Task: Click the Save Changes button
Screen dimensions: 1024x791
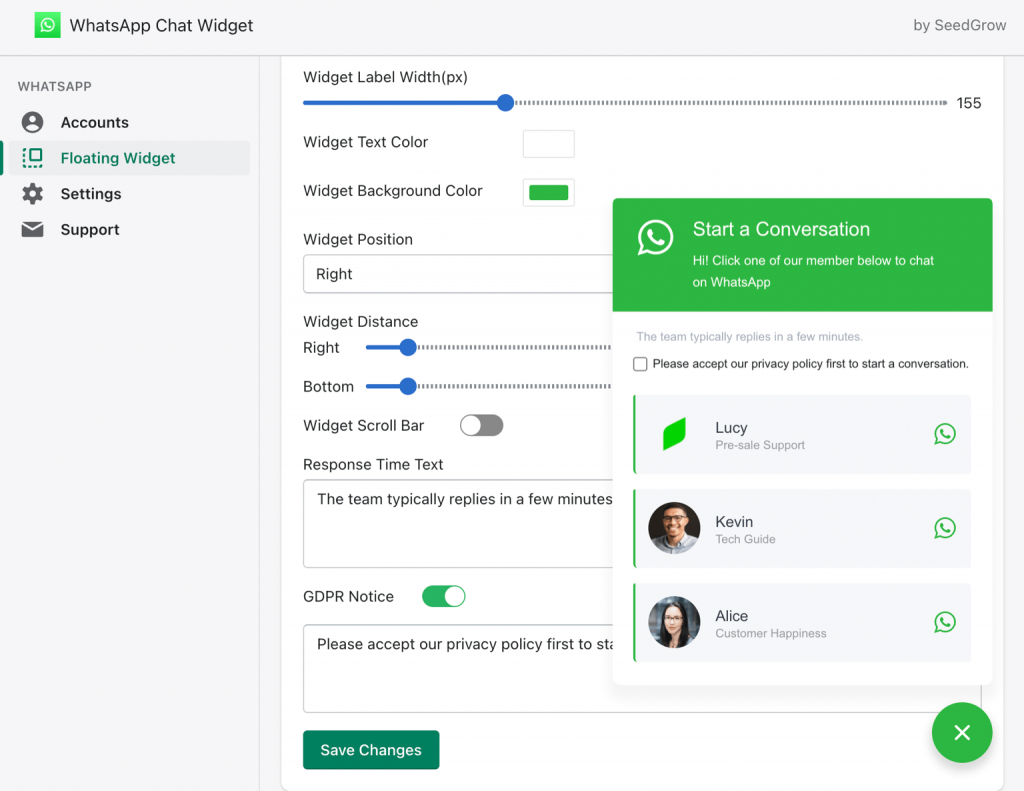Action: tap(370, 749)
